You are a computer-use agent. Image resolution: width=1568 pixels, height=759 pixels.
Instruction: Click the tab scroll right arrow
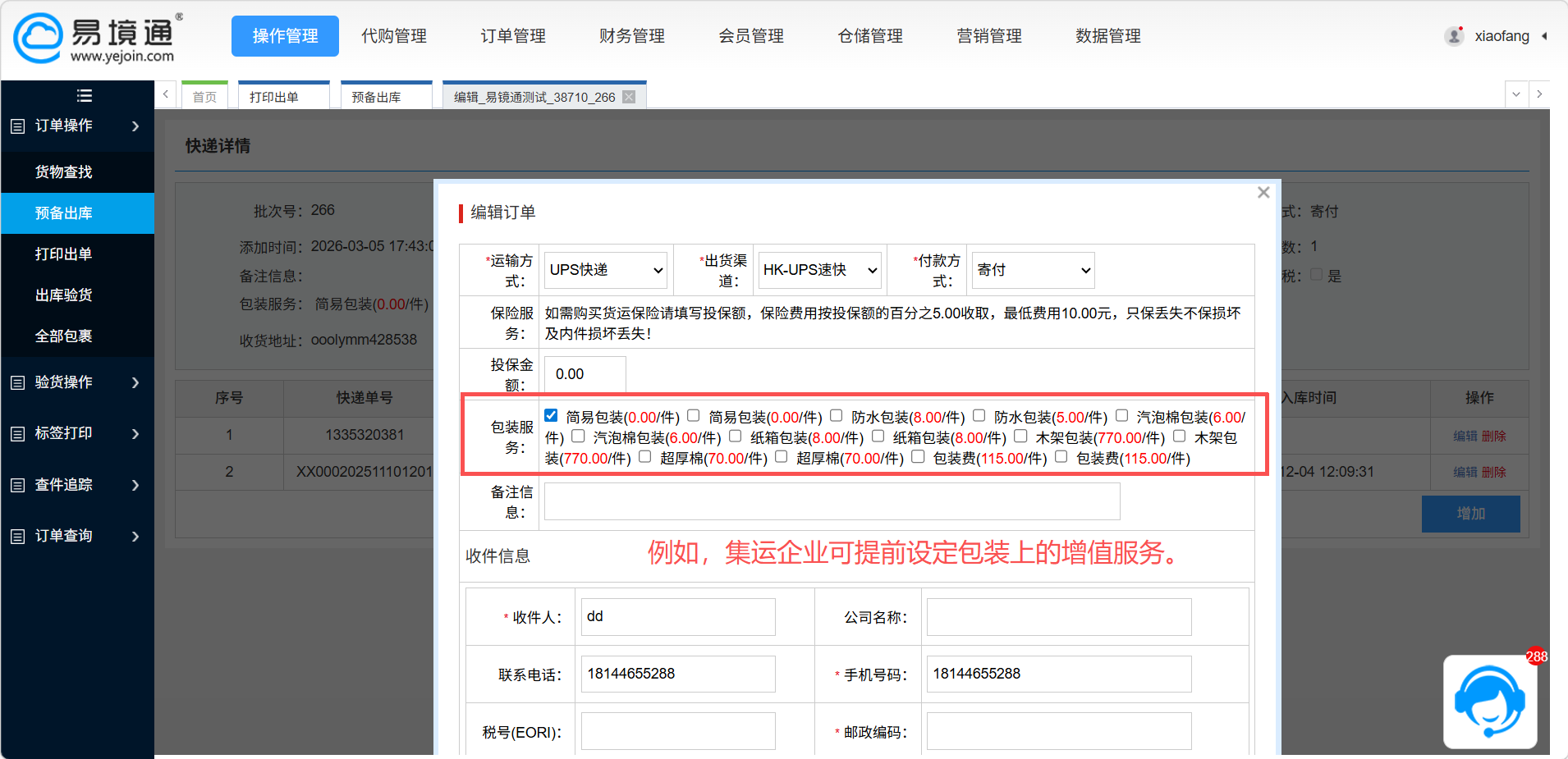click(1539, 94)
